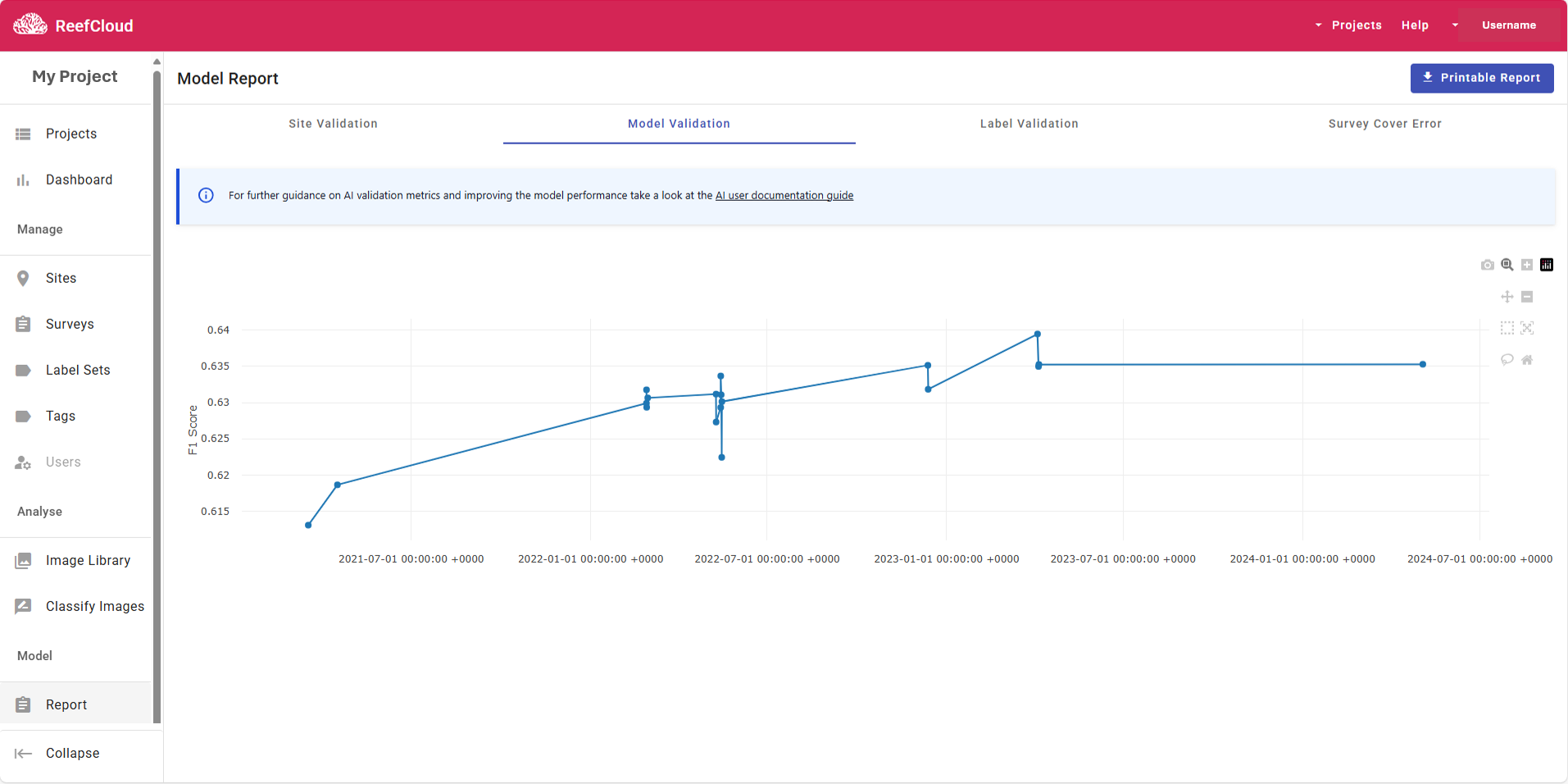Collapse the left sidebar
The height and width of the screenshot is (784, 1568).
[x=72, y=753]
